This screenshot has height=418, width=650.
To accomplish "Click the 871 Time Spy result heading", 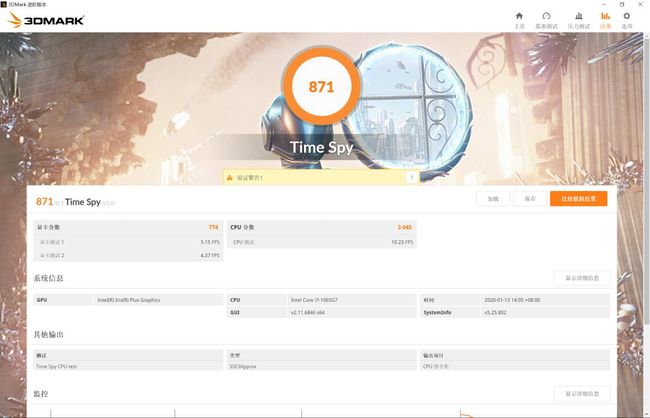I will pyautogui.click(x=75, y=202).
